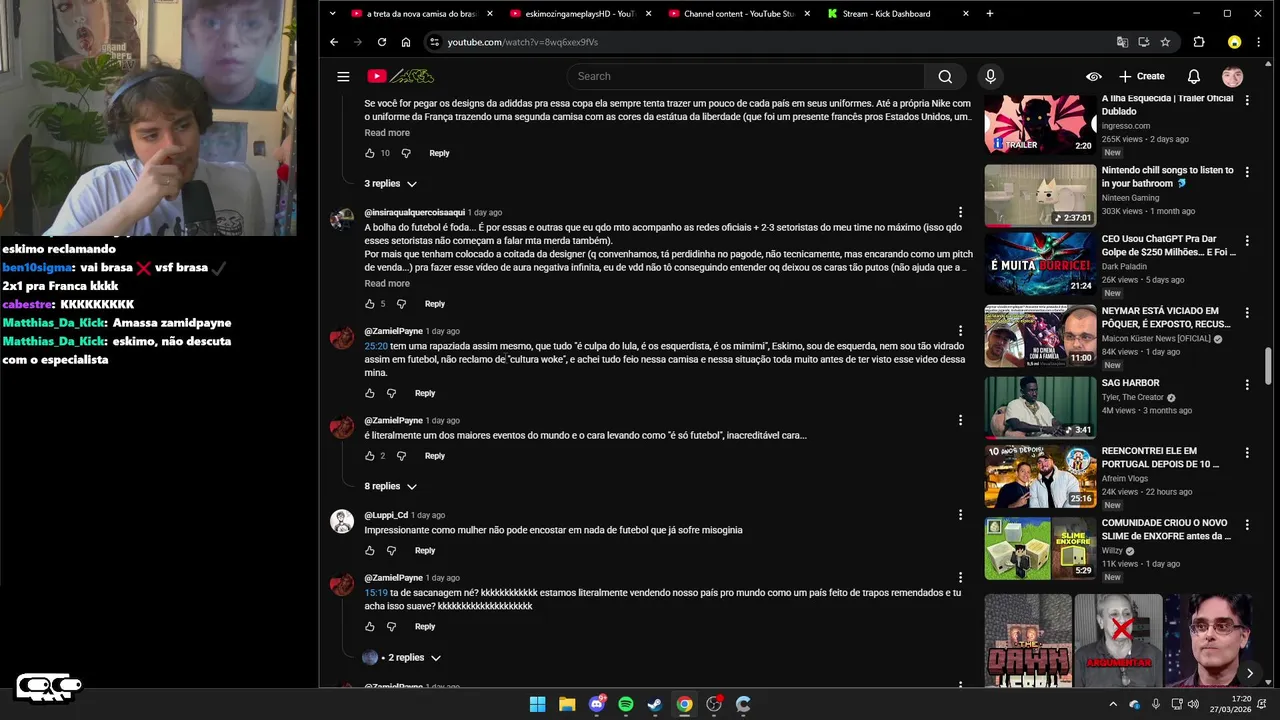Viewport: 1280px width, 720px height.
Task: Switch to eskimozingameplaysHD YouTube tab
Action: click(580, 14)
